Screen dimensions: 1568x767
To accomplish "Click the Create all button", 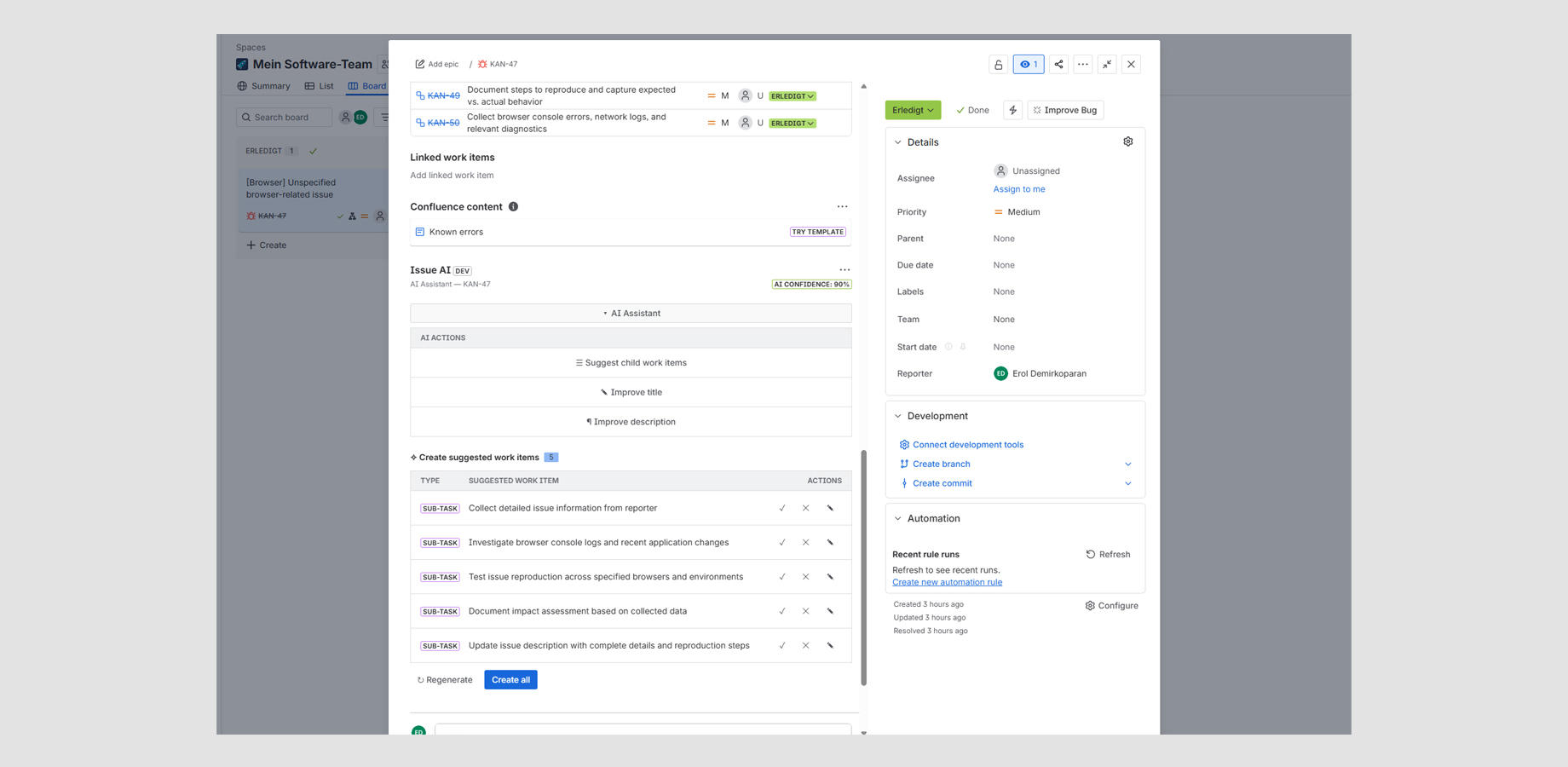I will click(x=510, y=679).
